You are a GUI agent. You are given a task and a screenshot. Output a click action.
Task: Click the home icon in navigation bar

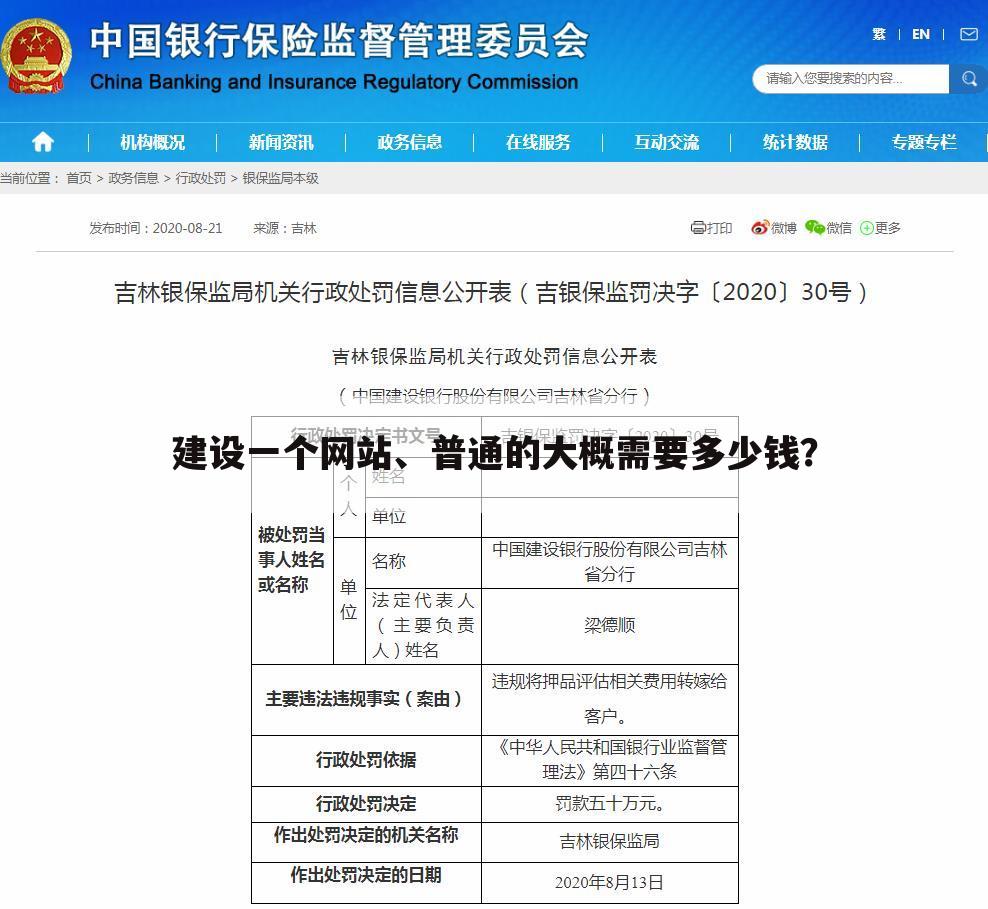(43, 142)
